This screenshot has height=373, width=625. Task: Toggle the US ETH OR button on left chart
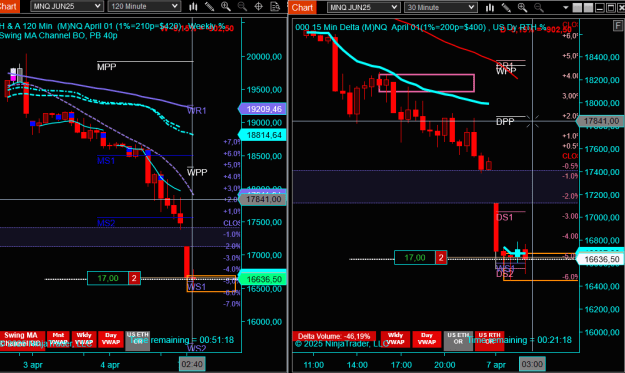pyautogui.click(x=138, y=341)
